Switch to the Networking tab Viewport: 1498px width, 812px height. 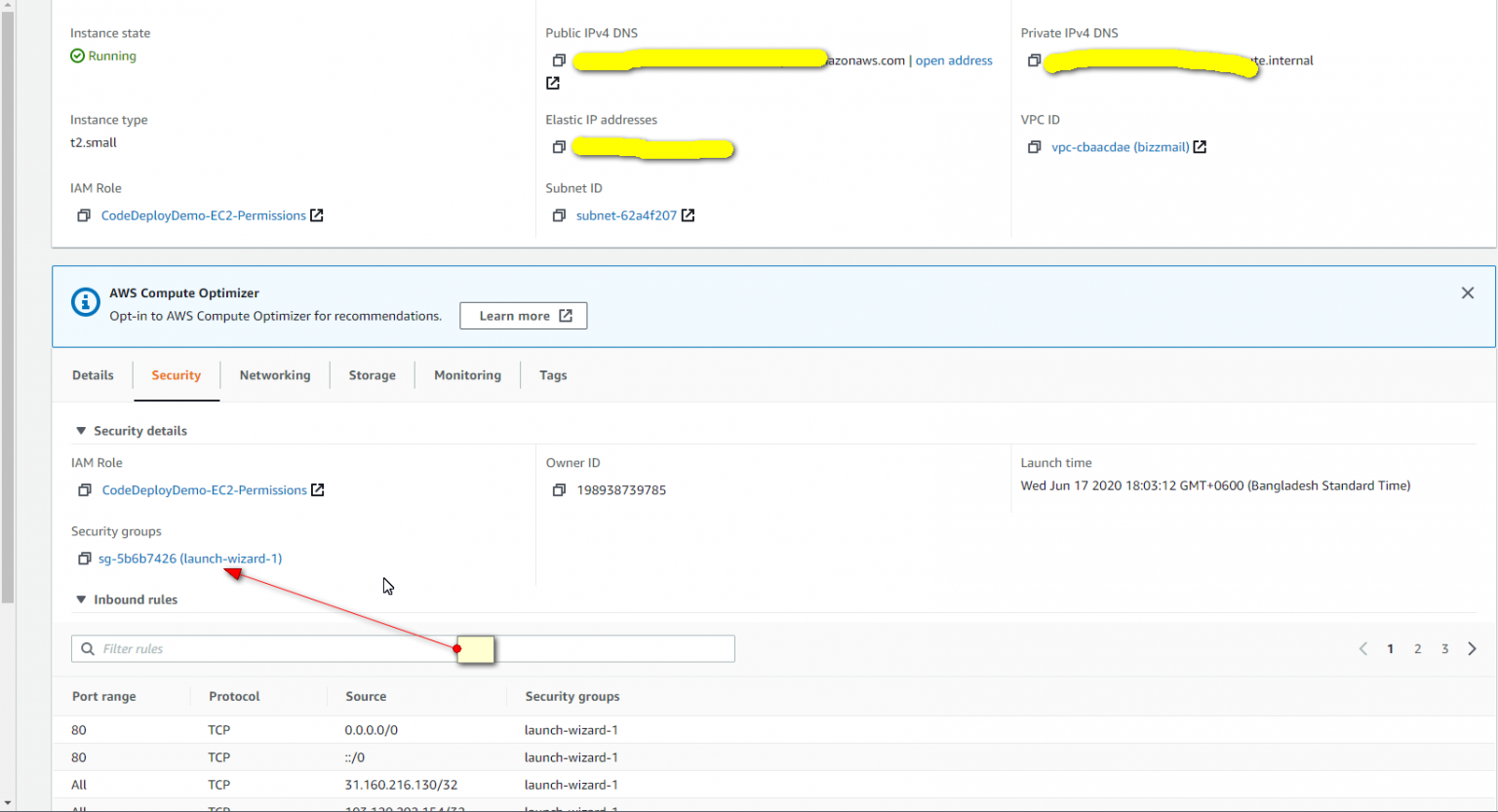(274, 375)
